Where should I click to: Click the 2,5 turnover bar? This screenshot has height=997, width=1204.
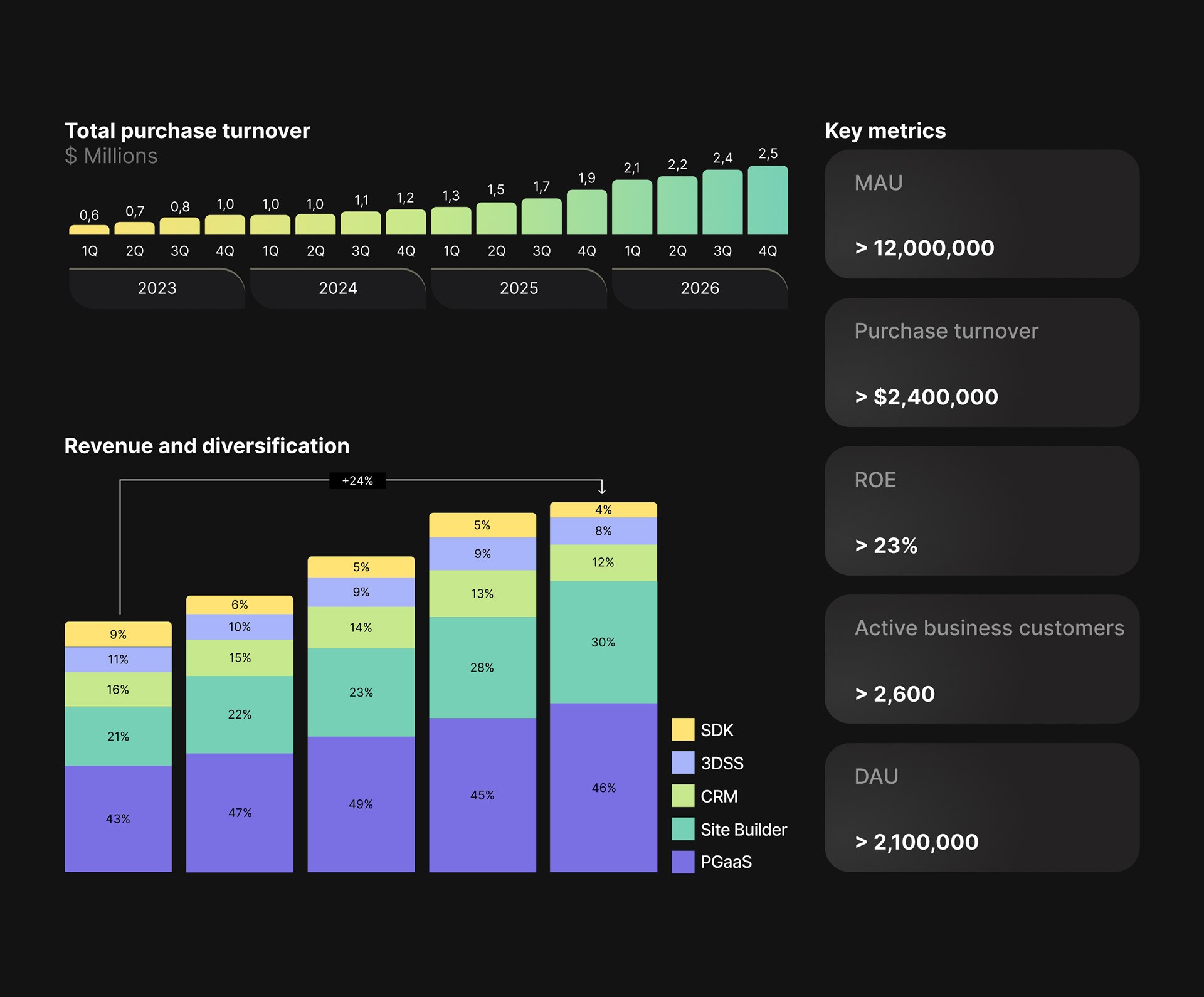[x=768, y=200]
